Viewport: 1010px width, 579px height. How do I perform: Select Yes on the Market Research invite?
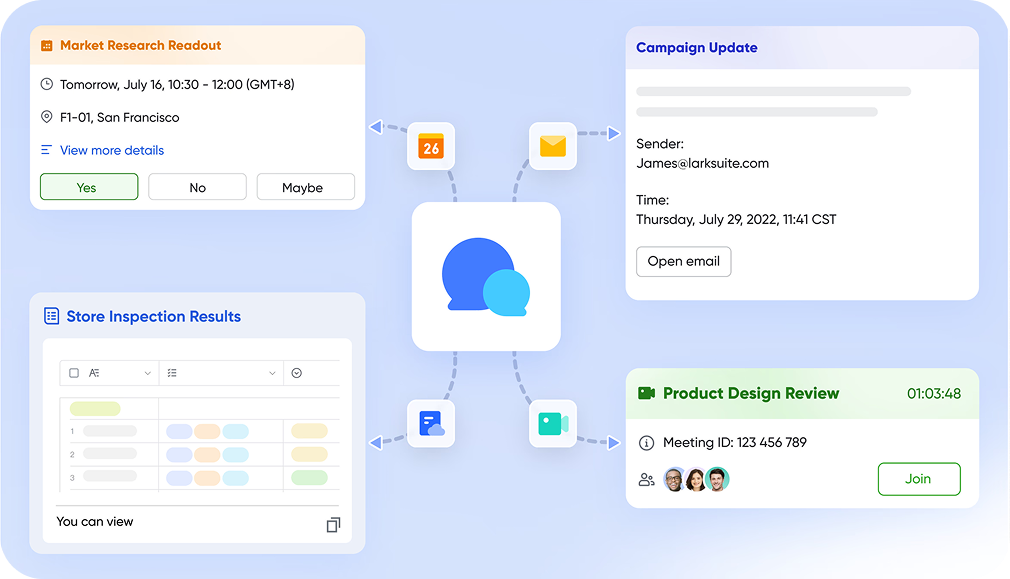(x=88, y=187)
